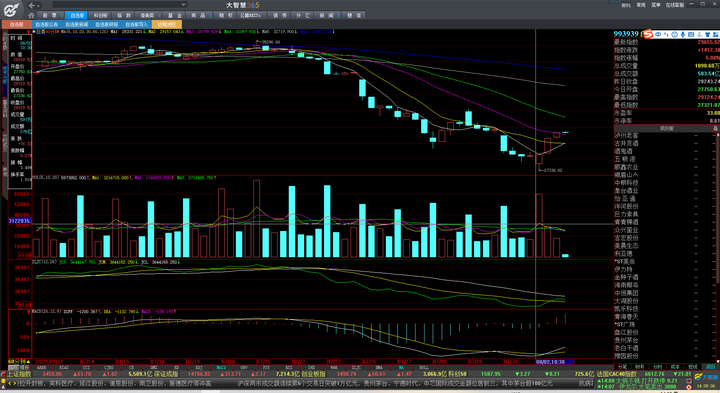Click 在线客服 in the title bar
Image resolution: width=720 pixels, height=393 pixels.
click(x=675, y=5)
